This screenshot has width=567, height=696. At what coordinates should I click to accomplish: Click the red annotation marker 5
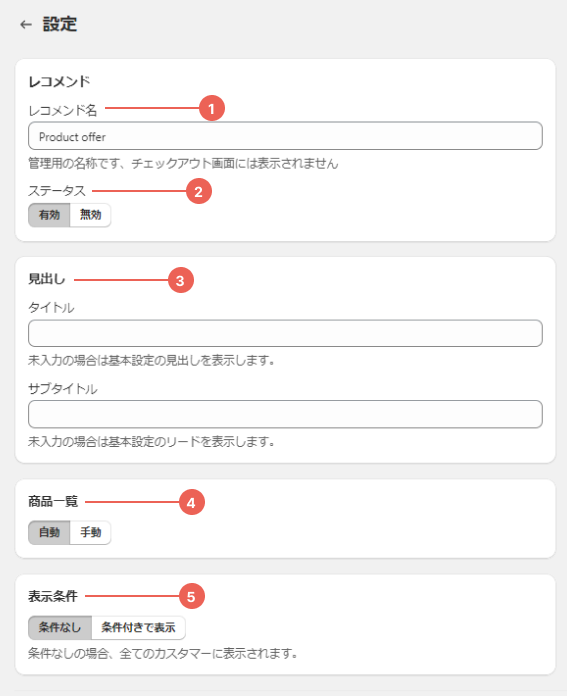click(x=191, y=597)
